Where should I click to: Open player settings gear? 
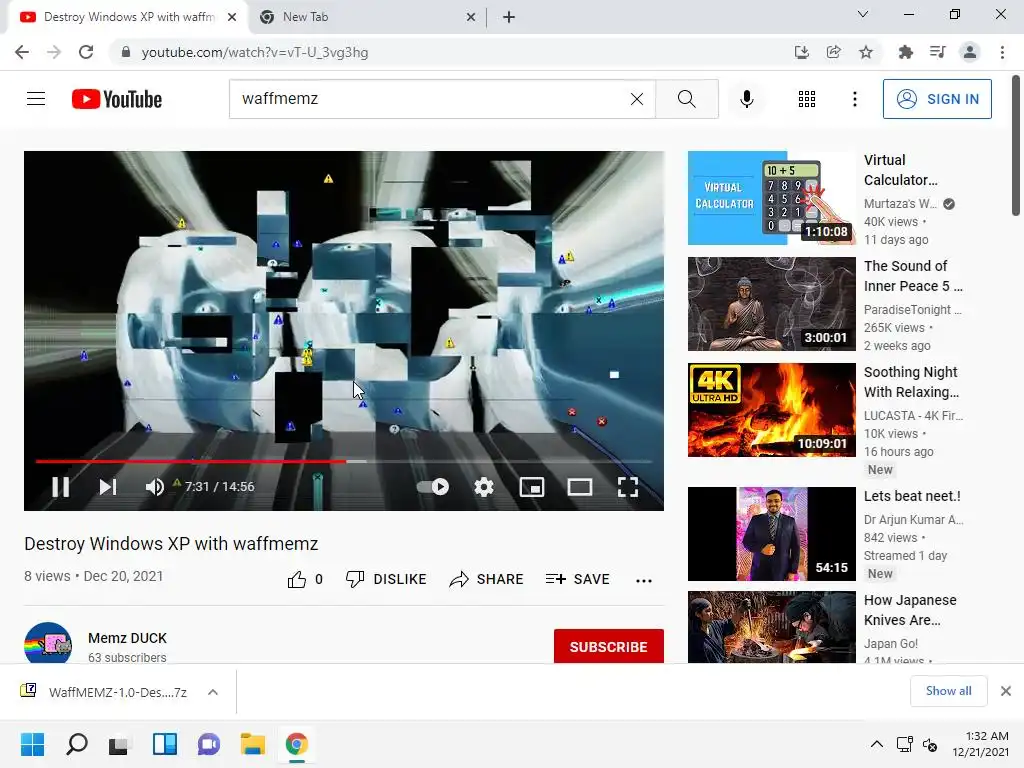point(484,487)
